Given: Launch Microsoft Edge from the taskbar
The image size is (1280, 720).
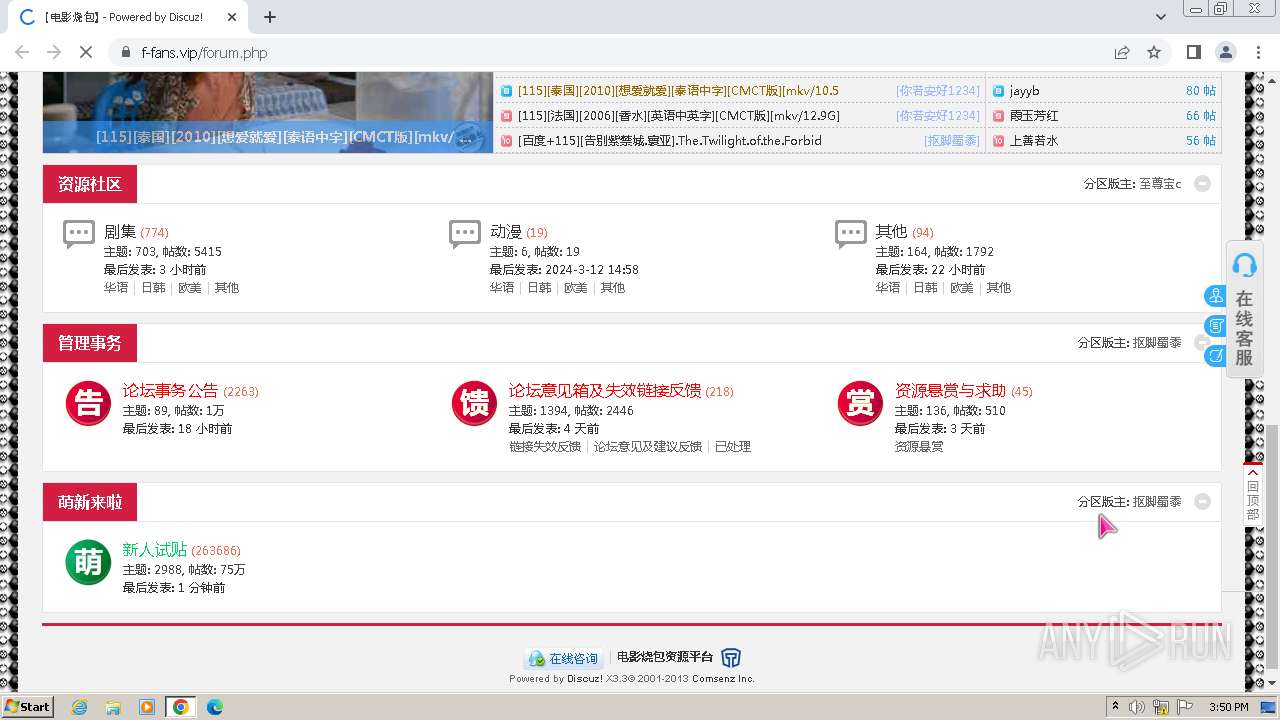Looking at the screenshot, I should tap(214, 707).
